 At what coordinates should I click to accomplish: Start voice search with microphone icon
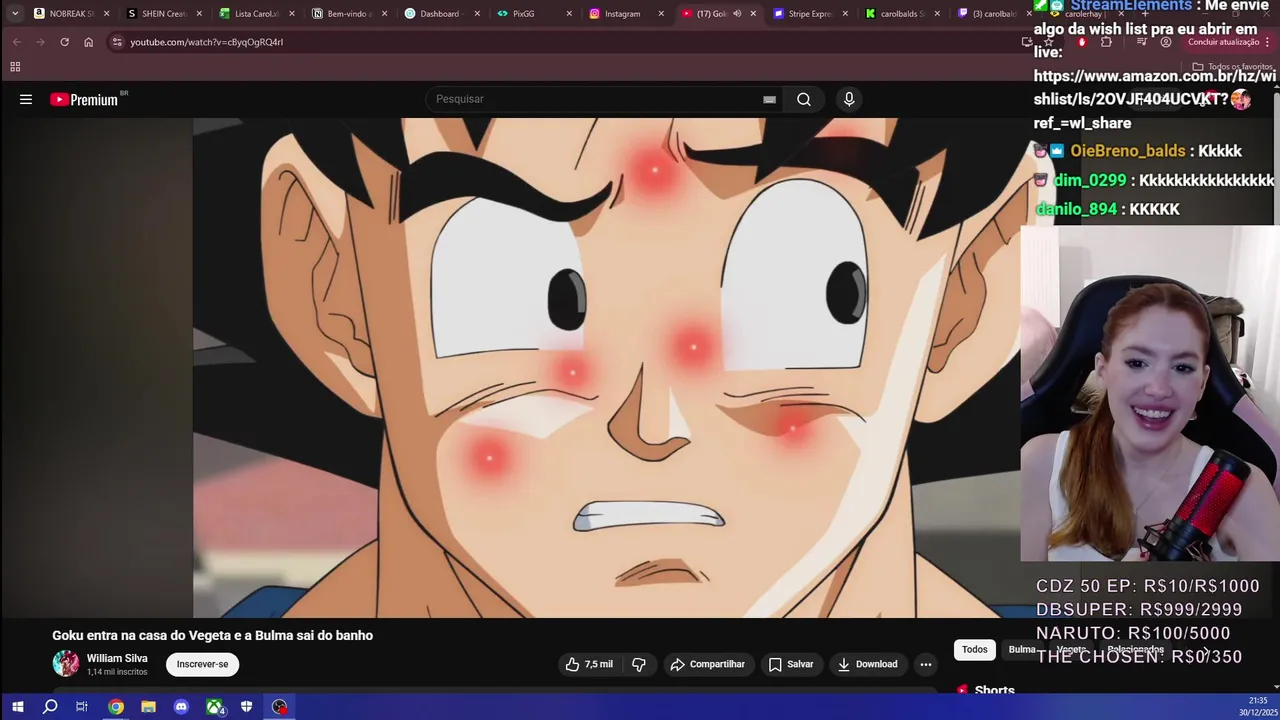tap(849, 99)
